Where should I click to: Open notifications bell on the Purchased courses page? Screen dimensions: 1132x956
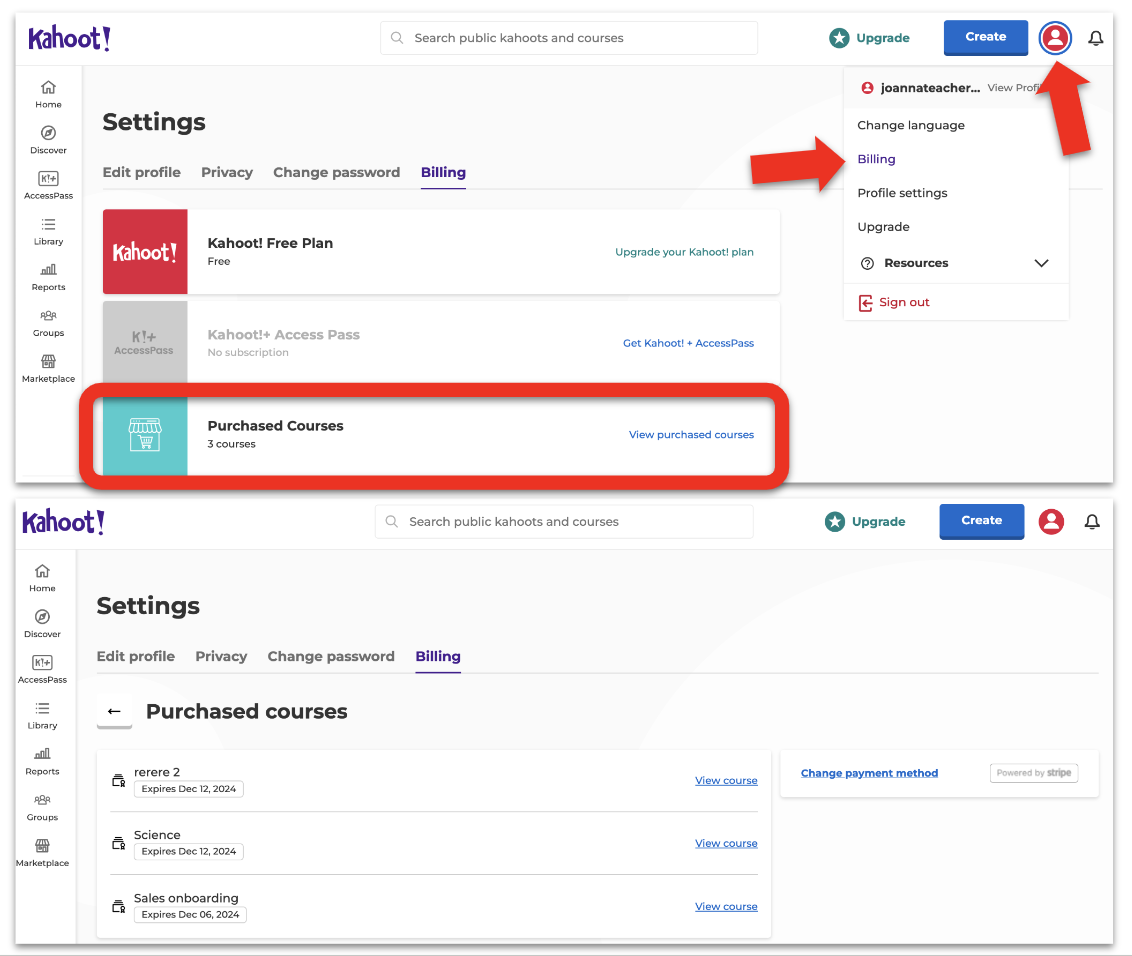coord(1092,521)
